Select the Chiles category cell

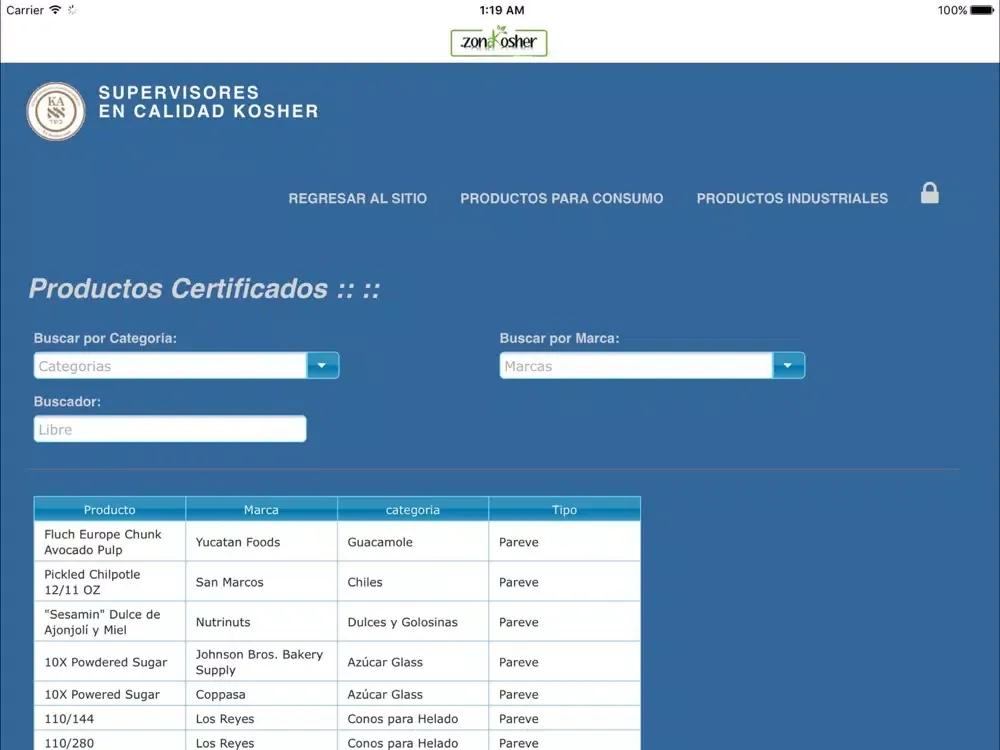(413, 582)
